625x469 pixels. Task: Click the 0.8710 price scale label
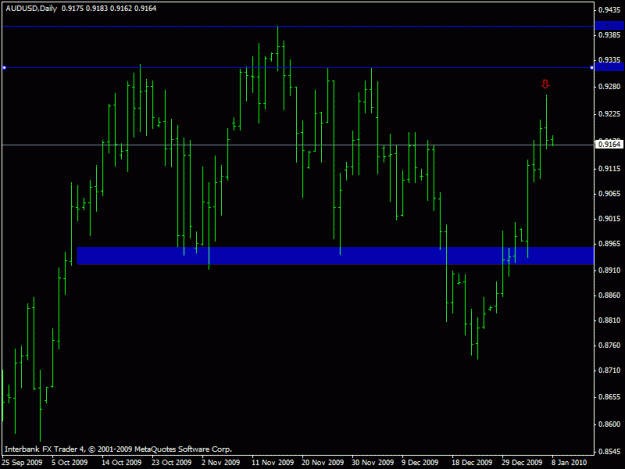tap(609, 370)
